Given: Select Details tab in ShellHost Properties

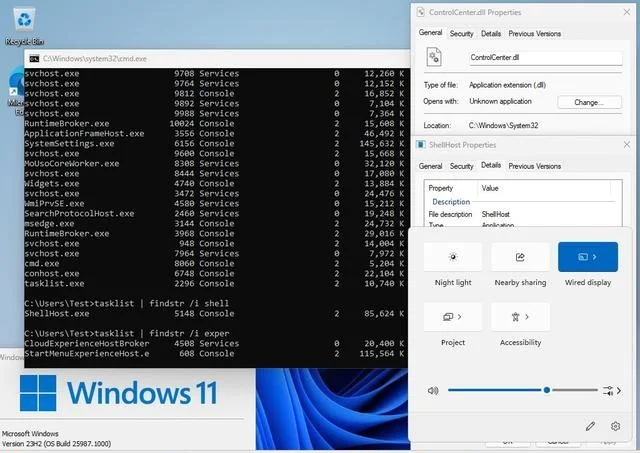Looking at the screenshot, I should tap(491, 165).
